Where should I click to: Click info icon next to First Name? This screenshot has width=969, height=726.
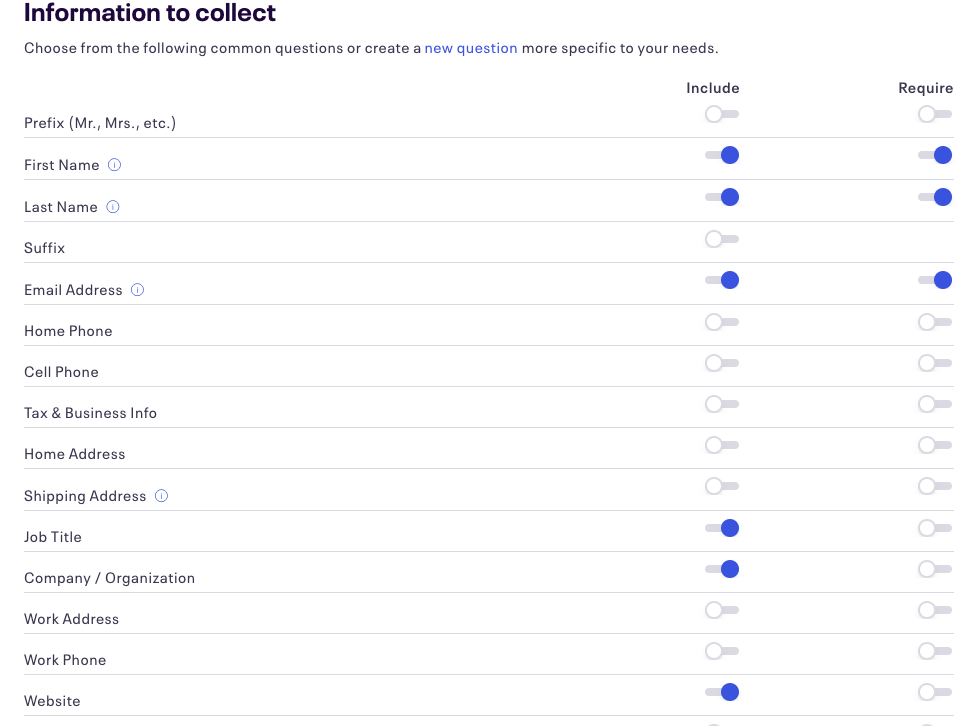pyautogui.click(x=114, y=165)
